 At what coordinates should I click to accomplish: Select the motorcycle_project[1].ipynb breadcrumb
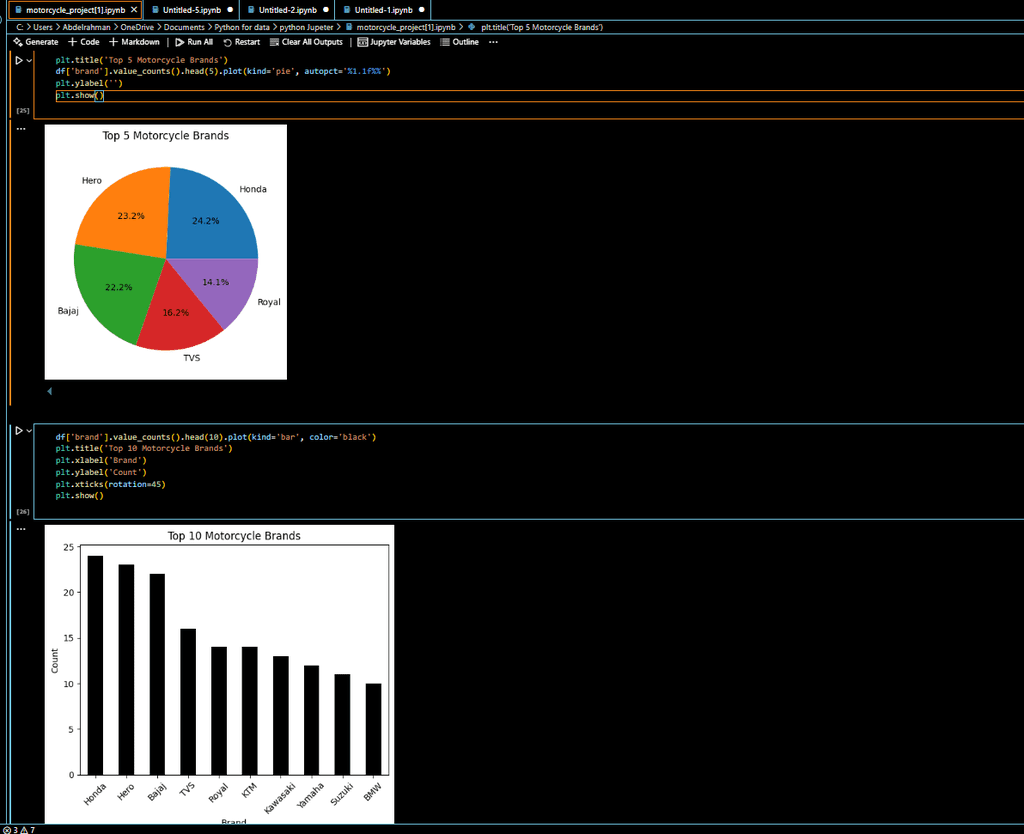point(400,27)
